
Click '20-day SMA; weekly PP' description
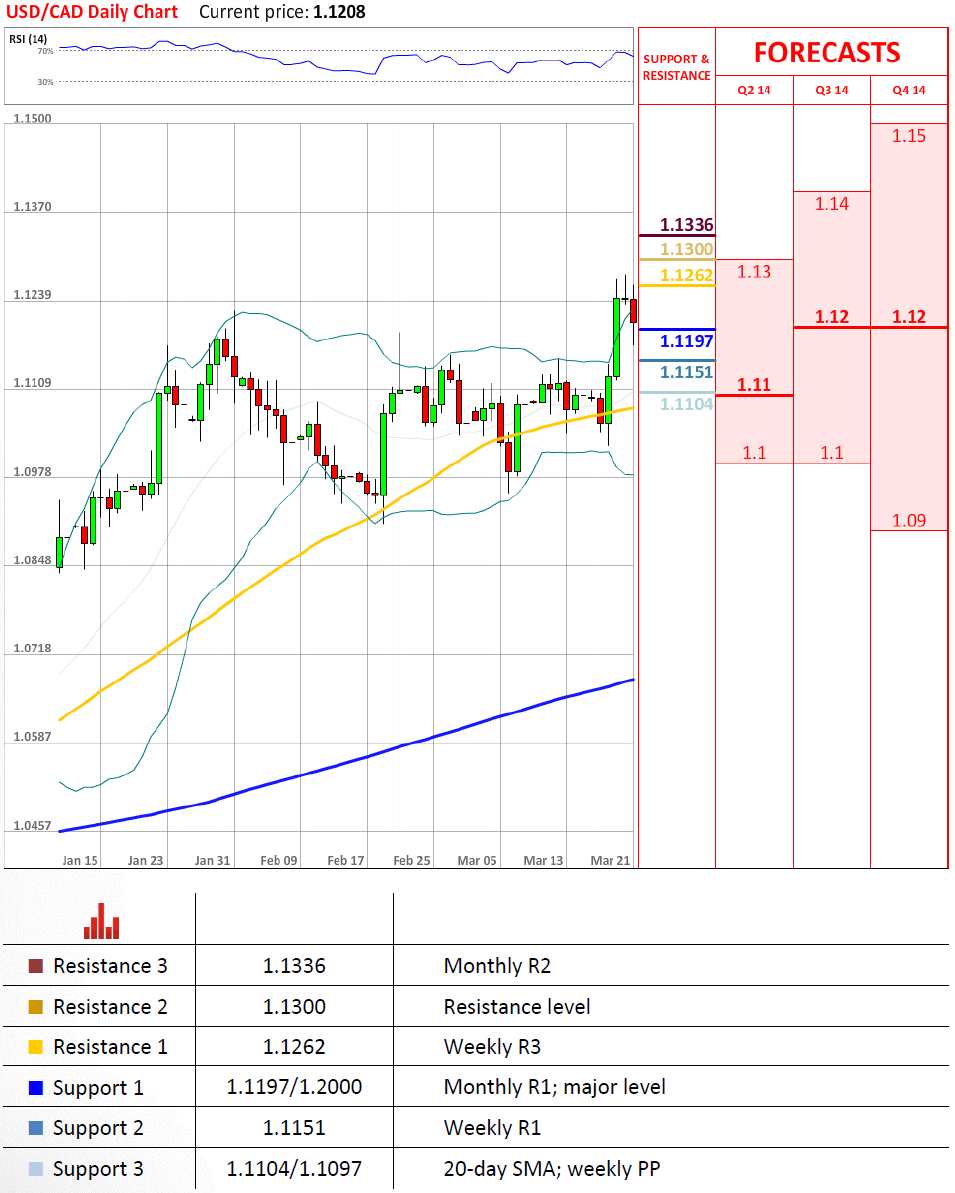(x=552, y=1169)
